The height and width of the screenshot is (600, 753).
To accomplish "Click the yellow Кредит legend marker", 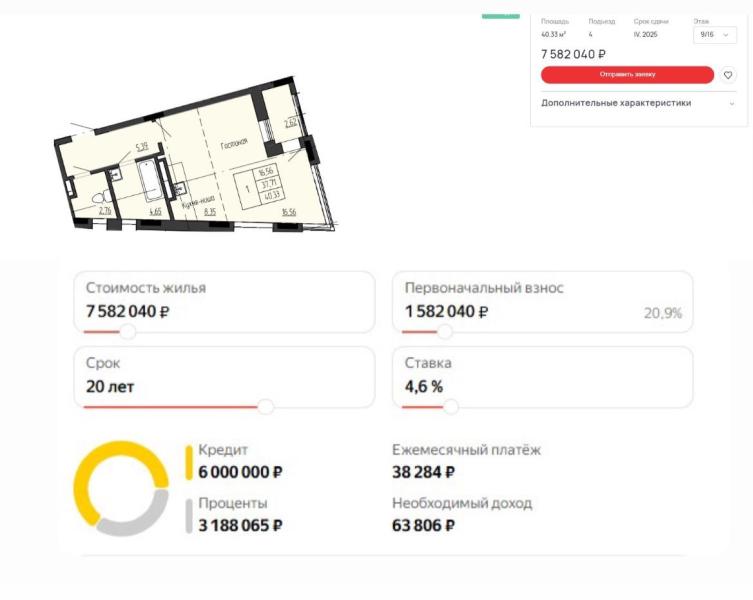I will 188,461.
